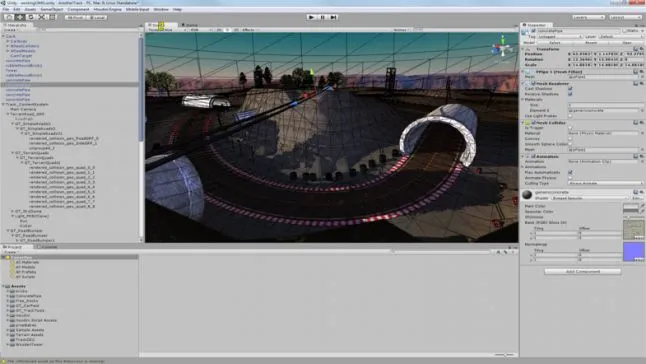This screenshot has width=646, height=364.
Task: Click the Main Color swatch
Action: coord(630,206)
